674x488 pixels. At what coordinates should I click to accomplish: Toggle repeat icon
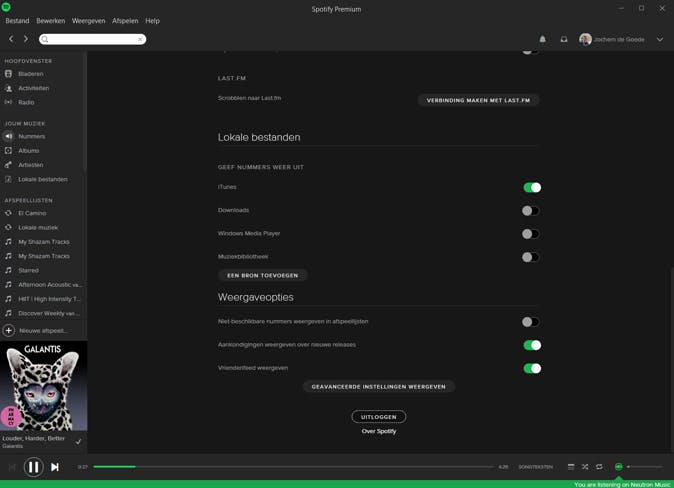point(599,467)
